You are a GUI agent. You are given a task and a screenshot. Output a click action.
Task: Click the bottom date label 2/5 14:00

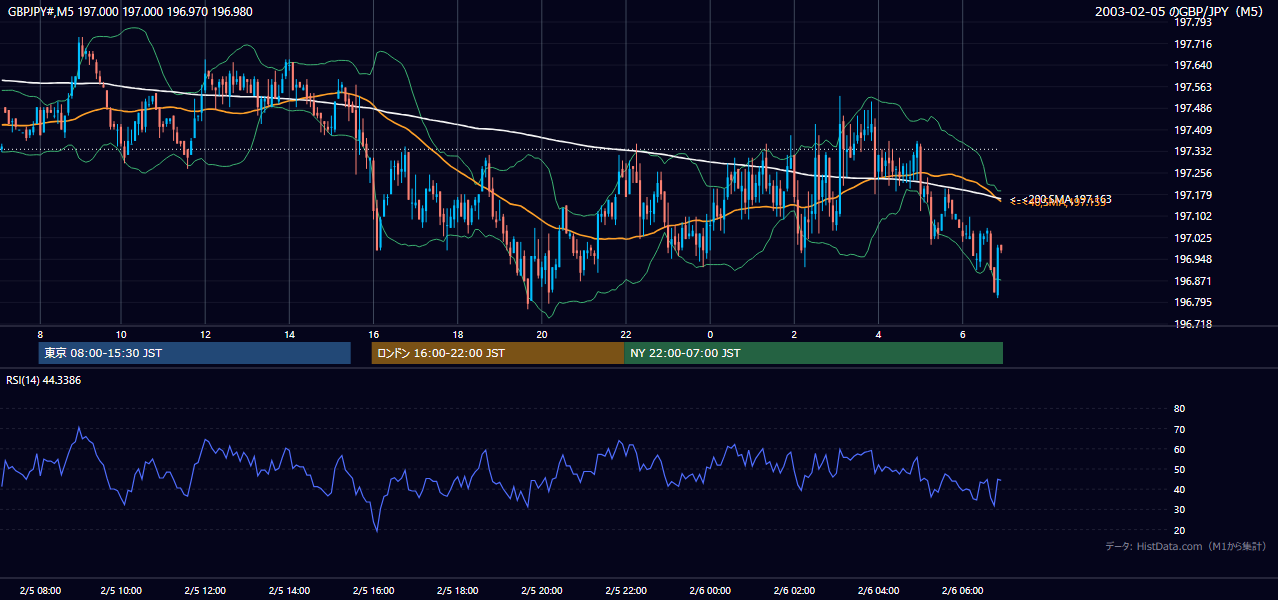(x=290, y=590)
